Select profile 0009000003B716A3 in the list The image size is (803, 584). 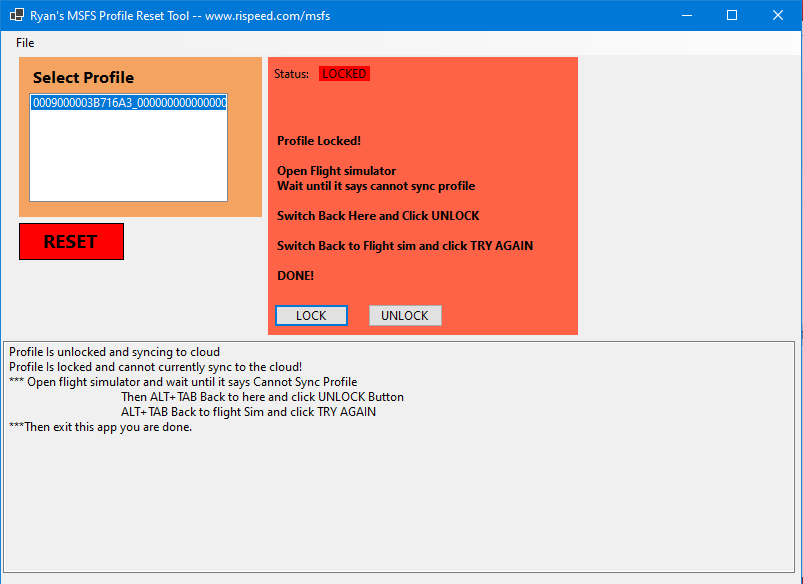(129, 103)
